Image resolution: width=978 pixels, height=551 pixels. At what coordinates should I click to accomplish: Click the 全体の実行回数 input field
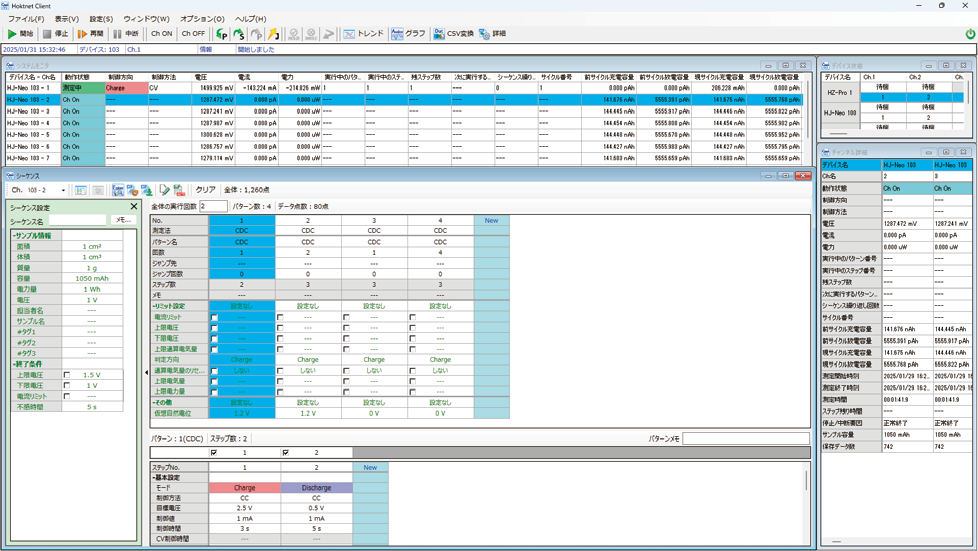click(213, 206)
